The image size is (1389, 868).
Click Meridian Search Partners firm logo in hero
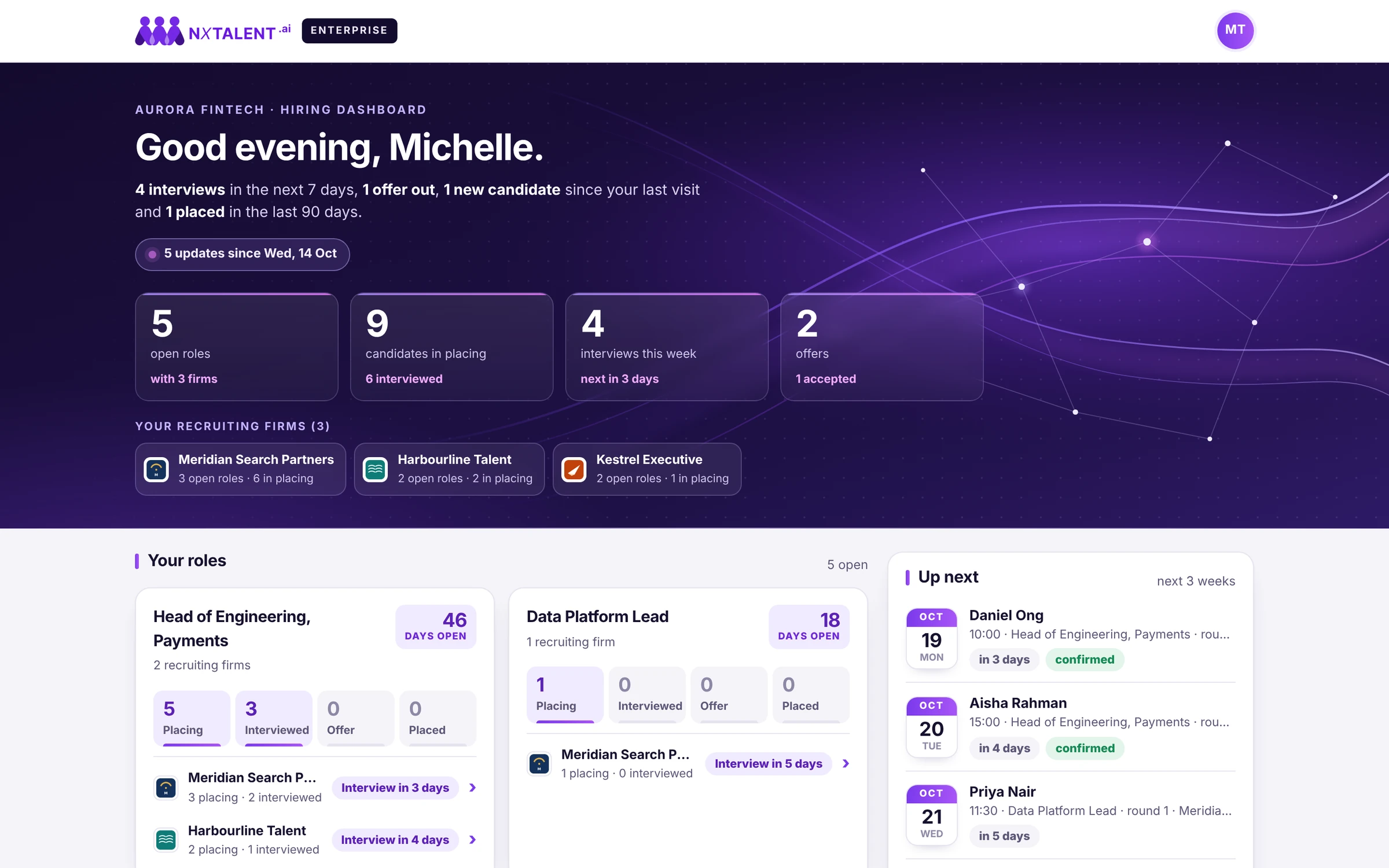point(156,469)
